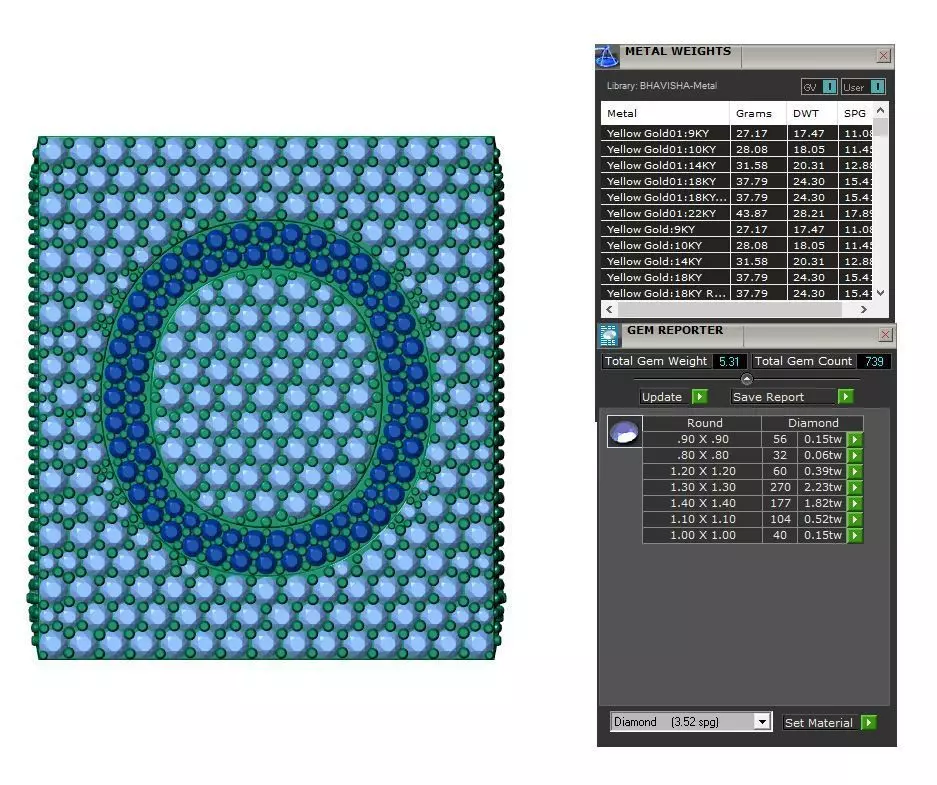Viewport: 937px width, 785px height.
Task: Sort by the Metal column header
Action: tap(665, 114)
